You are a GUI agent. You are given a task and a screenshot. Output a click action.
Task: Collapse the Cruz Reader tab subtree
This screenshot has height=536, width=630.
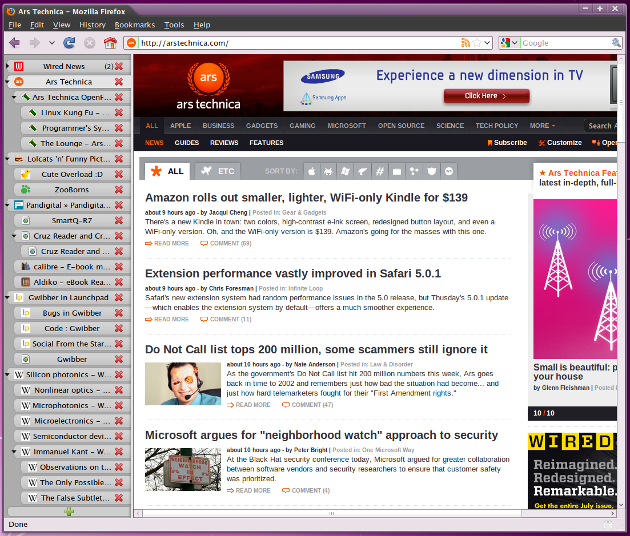(x=14, y=236)
